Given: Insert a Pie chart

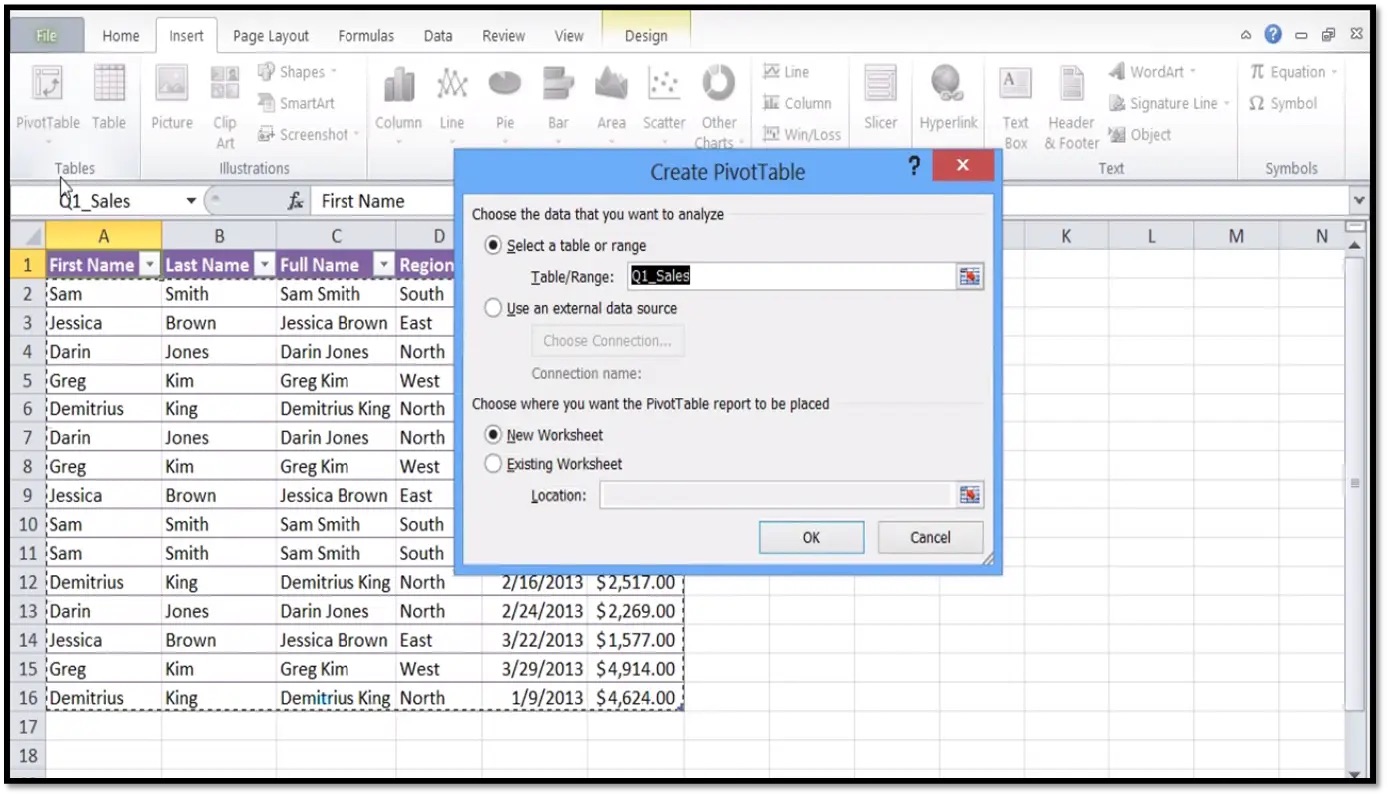Looking at the screenshot, I should coord(504,97).
